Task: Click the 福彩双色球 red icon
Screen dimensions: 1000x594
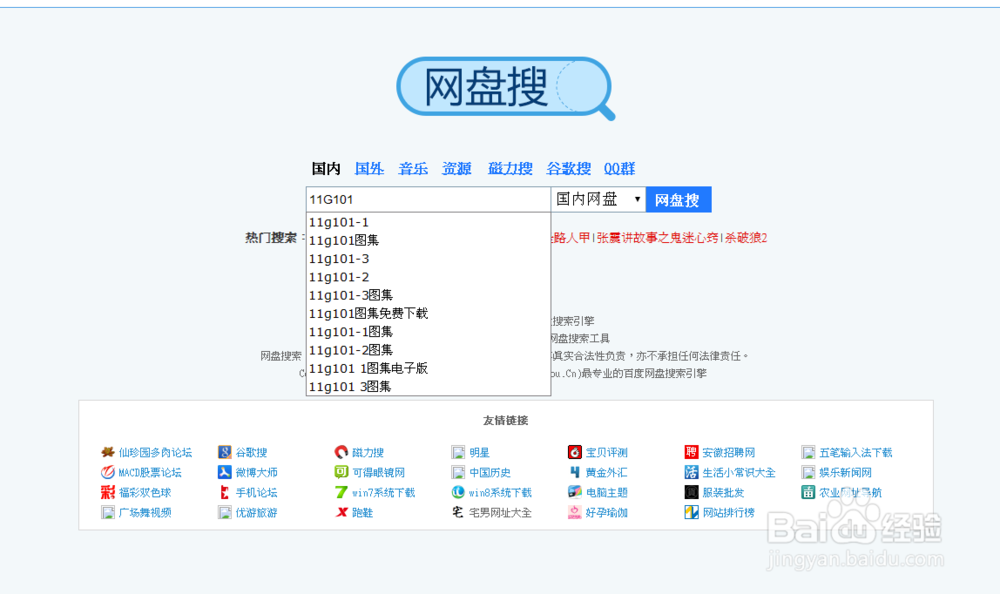Action: click(108, 492)
